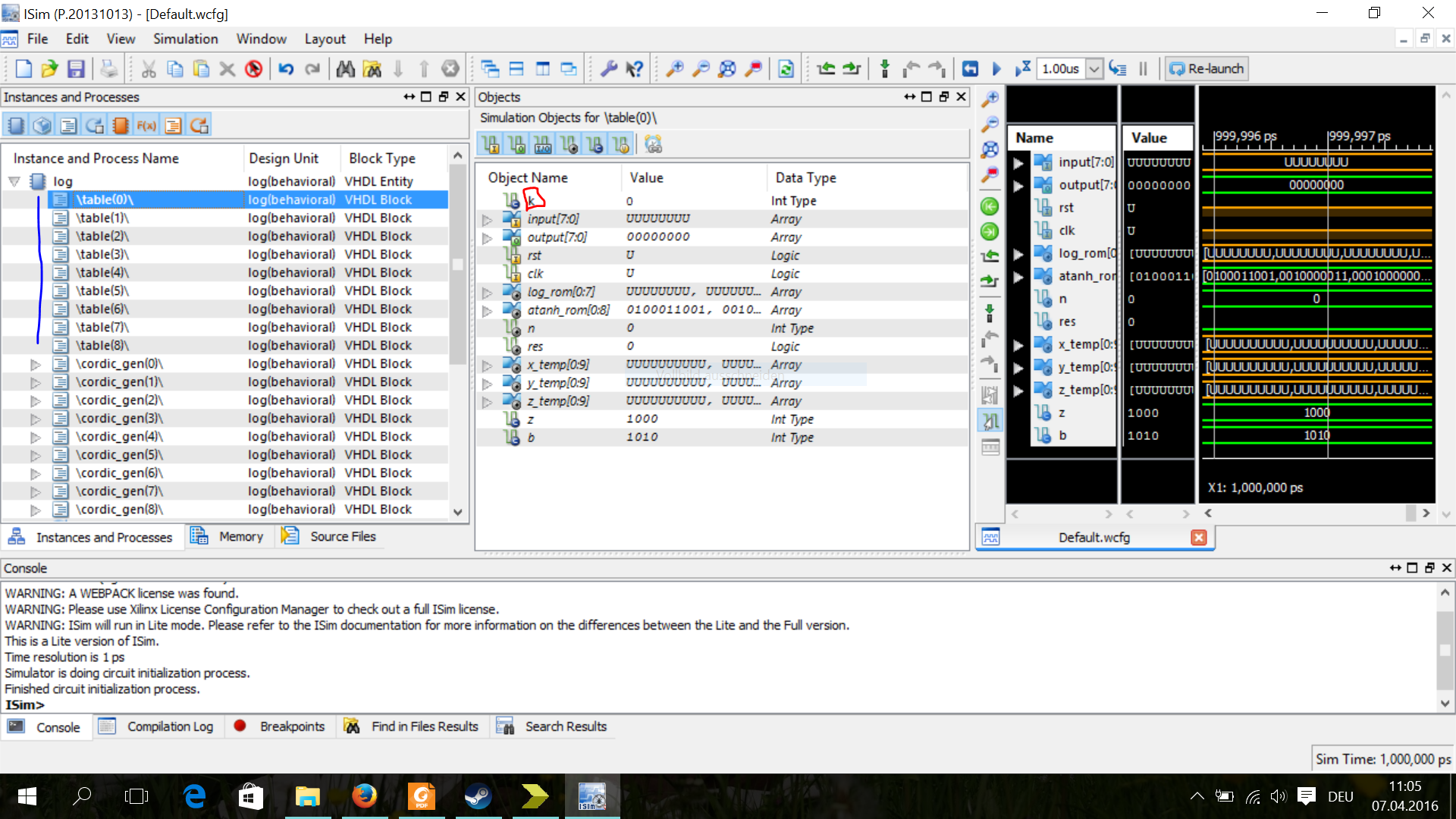The height and width of the screenshot is (819, 1456).
Task: Open the View menu
Action: tap(121, 39)
